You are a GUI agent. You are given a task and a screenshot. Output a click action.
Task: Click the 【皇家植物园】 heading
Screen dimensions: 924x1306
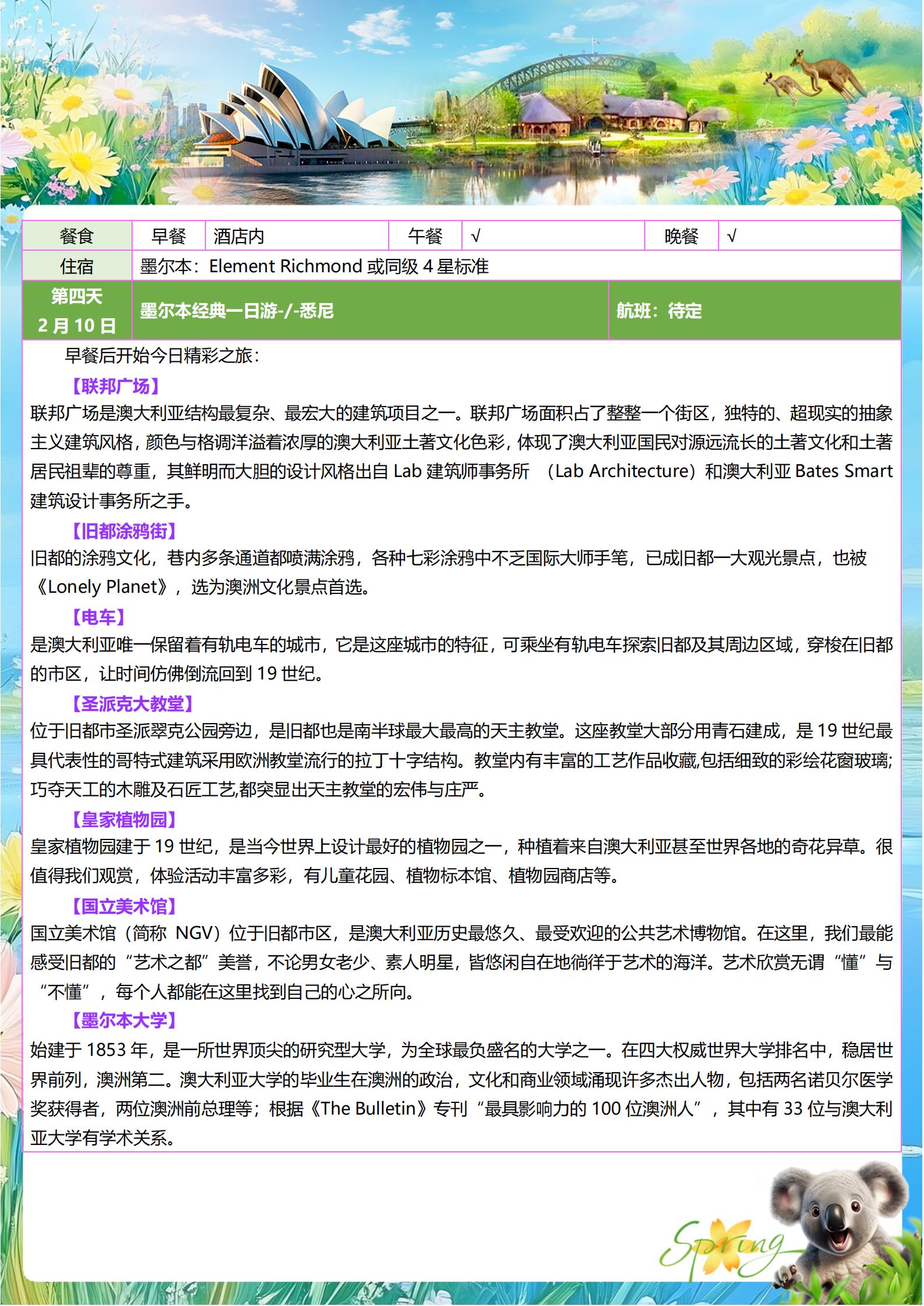point(124,820)
